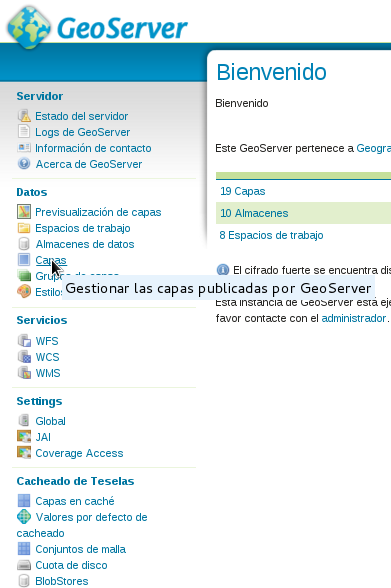Image resolution: width=391 pixels, height=588 pixels.
Task: Click the GeoServer title text logo
Action: [123, 28]
